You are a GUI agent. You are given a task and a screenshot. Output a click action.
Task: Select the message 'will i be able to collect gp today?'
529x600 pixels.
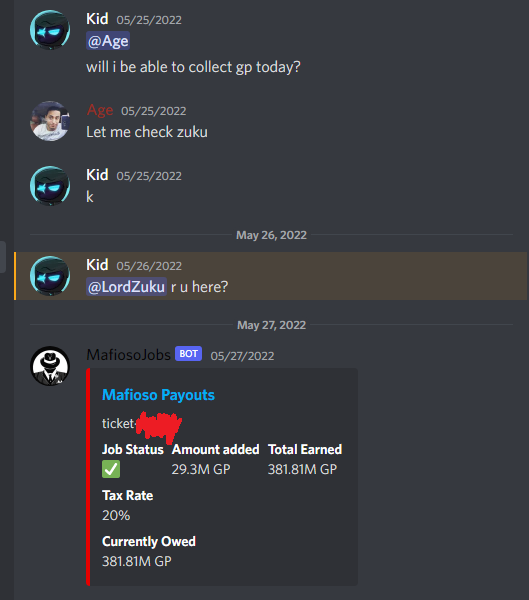193,67
